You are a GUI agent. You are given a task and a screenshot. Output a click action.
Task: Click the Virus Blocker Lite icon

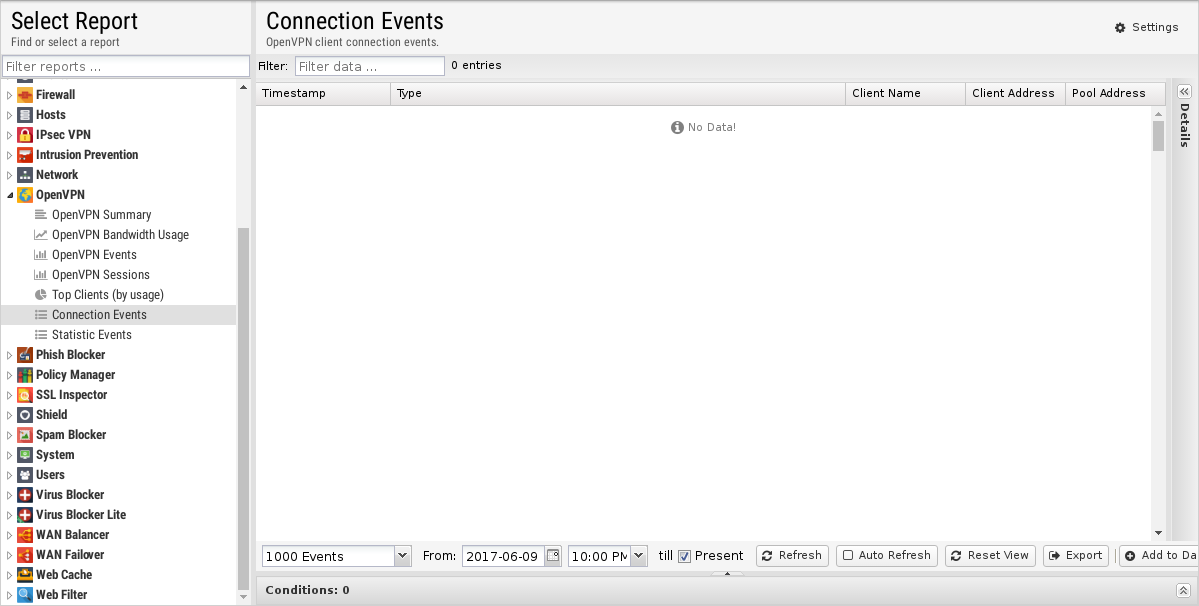(x=24, y=514)
